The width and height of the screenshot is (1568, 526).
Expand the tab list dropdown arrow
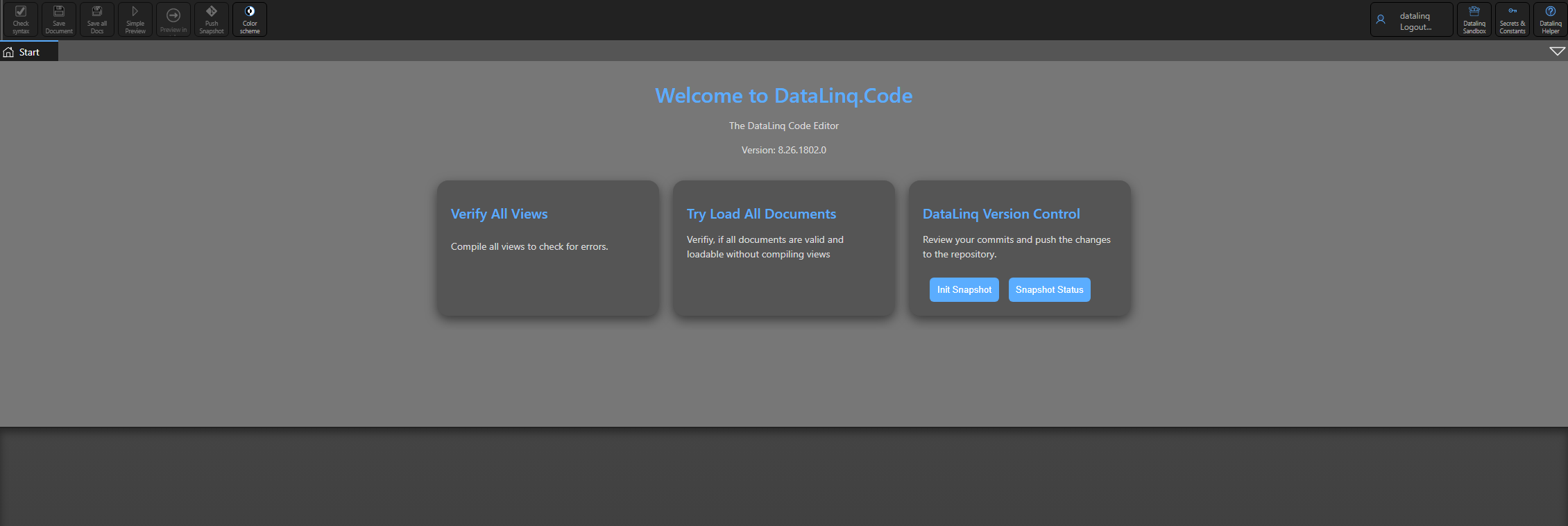click(x=1558, y=51)
